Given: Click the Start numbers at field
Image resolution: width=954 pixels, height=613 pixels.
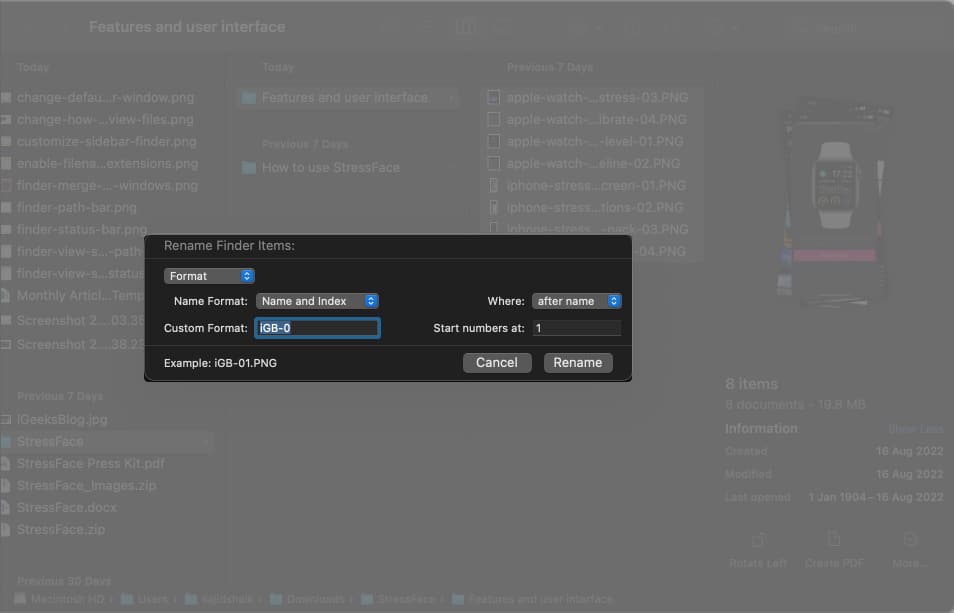Looking at the screenshot, I should coord(577,328).
